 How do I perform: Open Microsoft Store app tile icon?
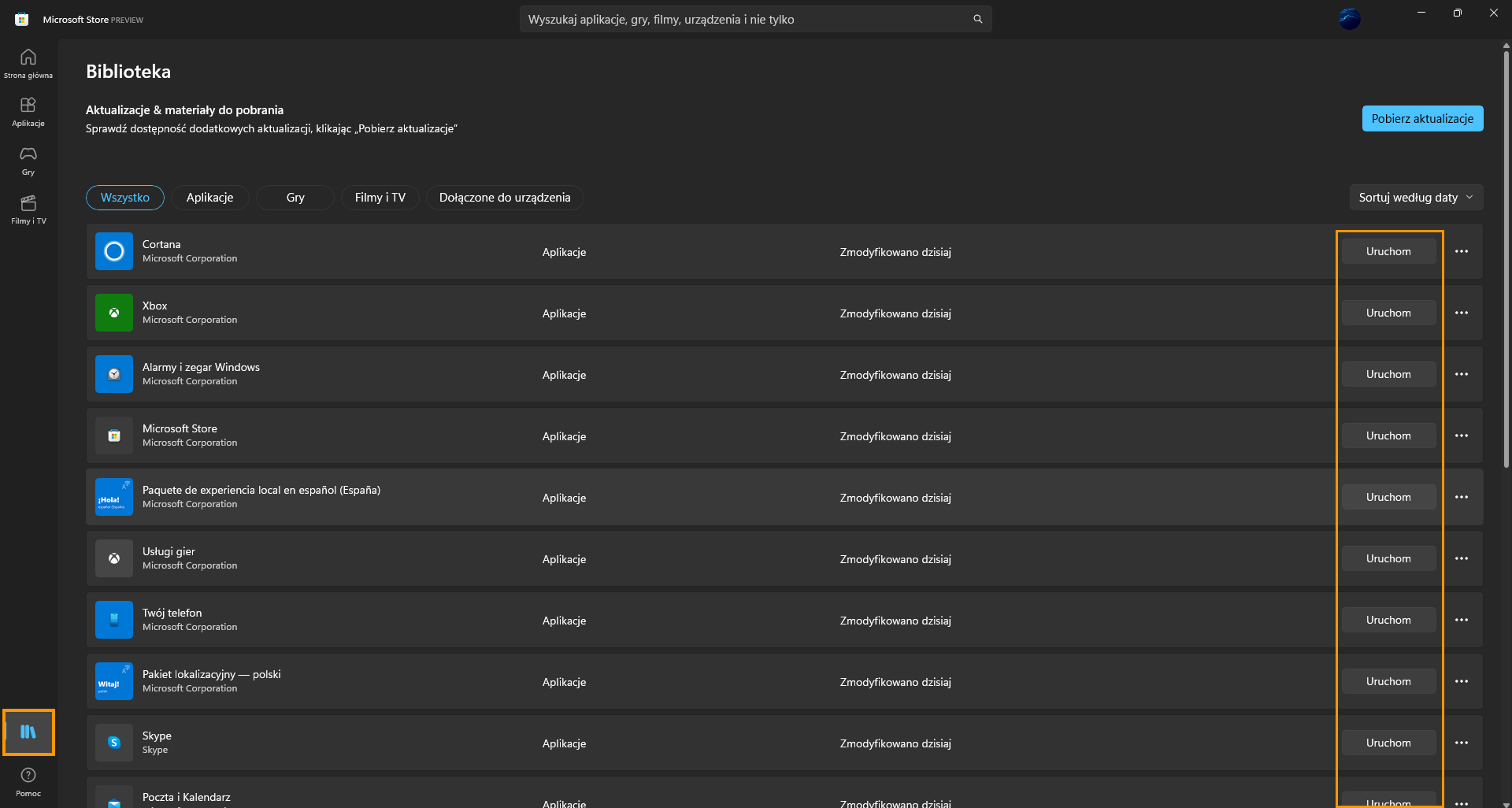coord(114,436)
